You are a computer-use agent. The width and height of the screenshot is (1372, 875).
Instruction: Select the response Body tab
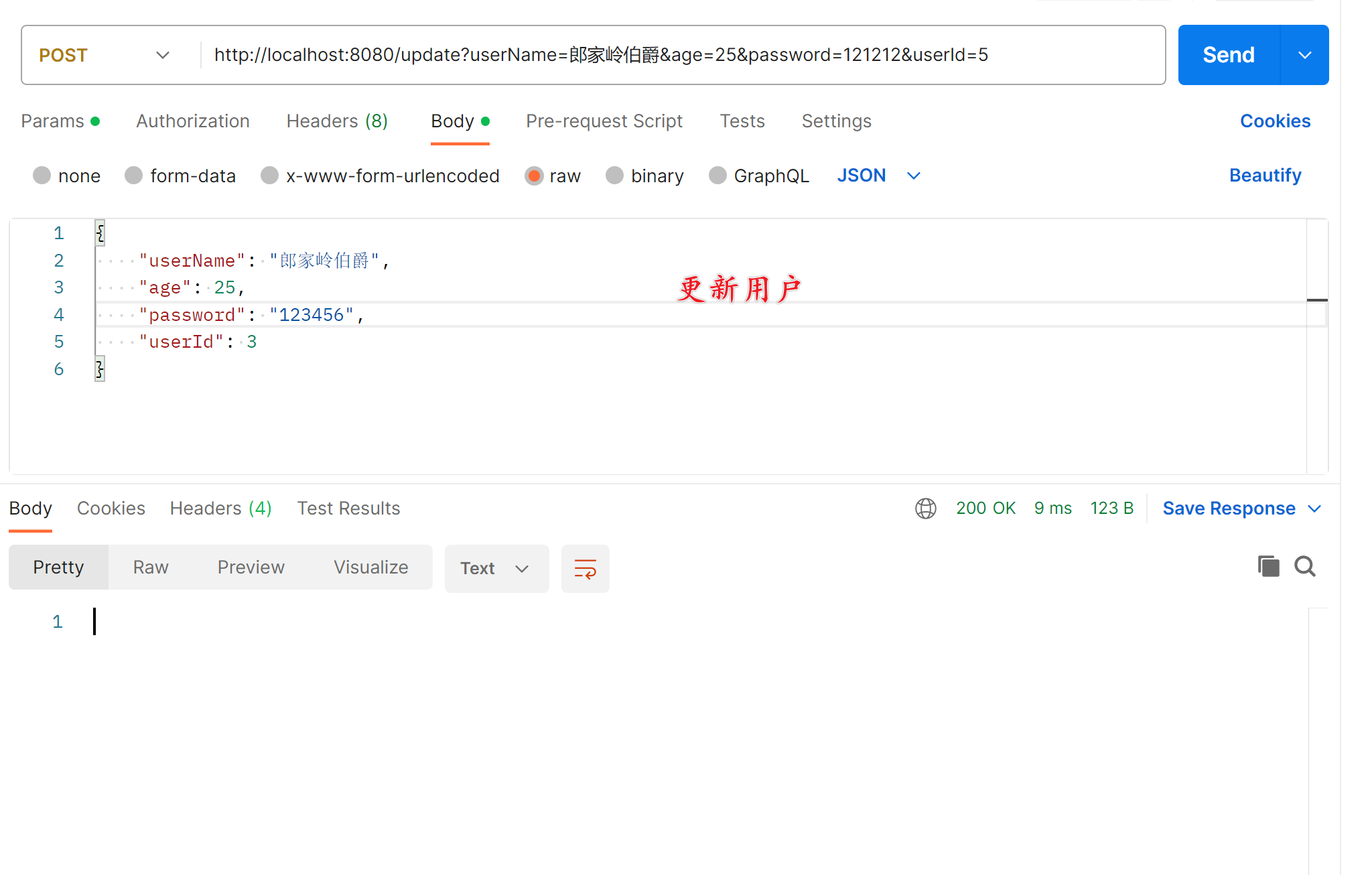31,509
